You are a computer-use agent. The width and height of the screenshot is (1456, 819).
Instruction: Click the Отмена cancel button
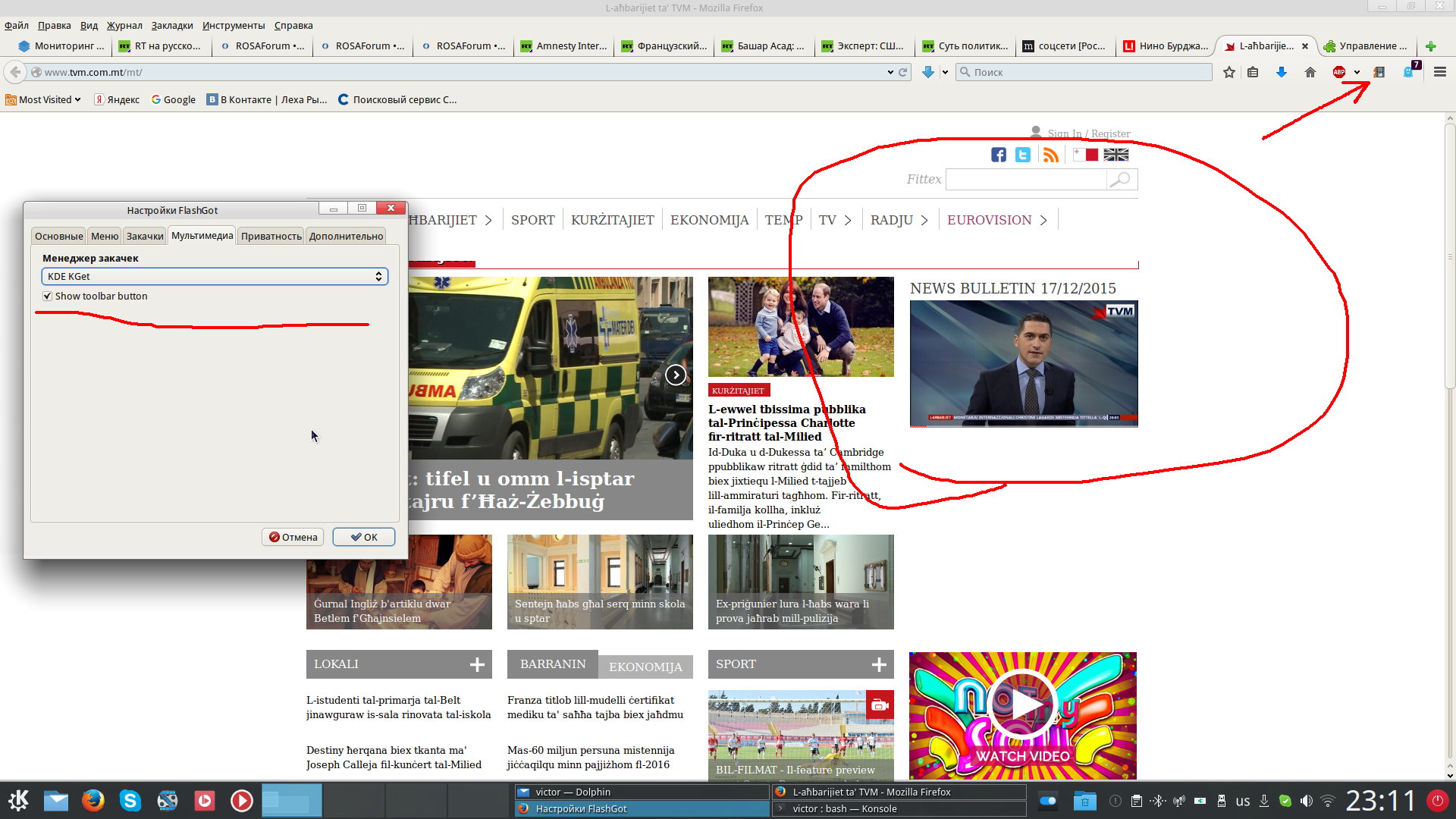tap(293, 537)
